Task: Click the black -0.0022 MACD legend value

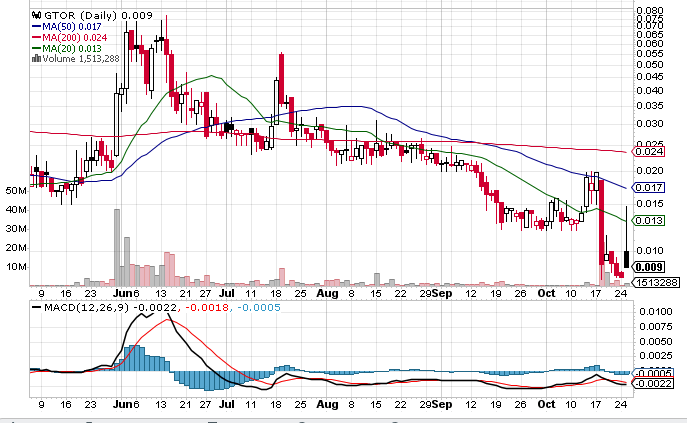Action: 155,308
